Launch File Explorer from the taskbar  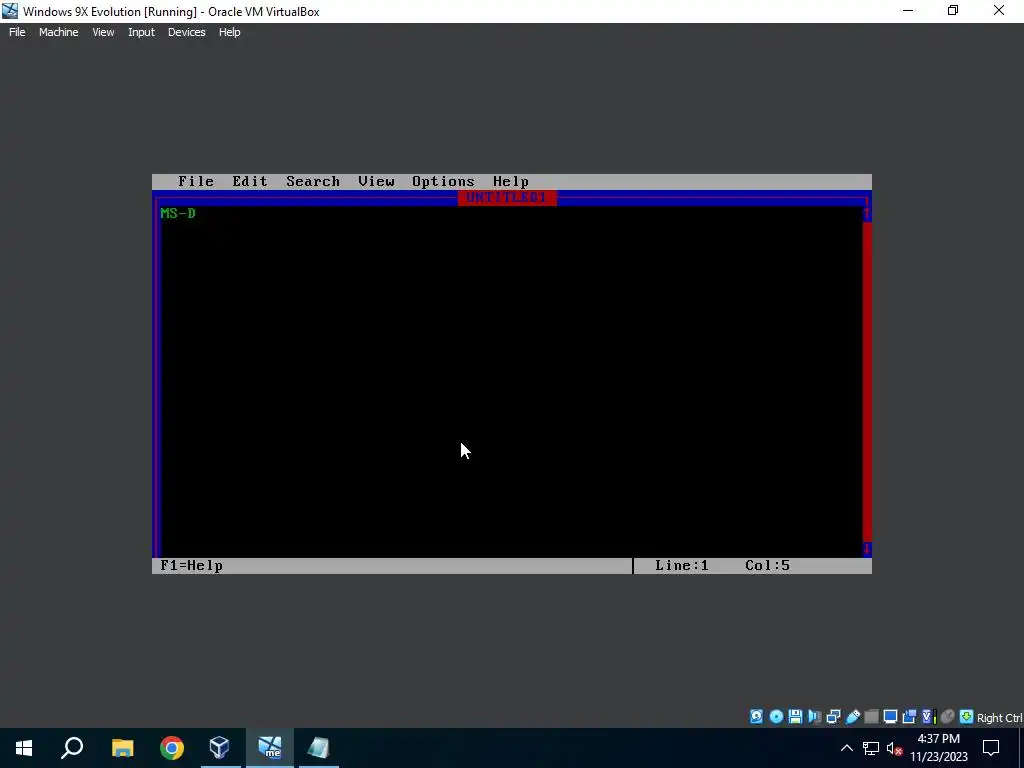point(122,748)
